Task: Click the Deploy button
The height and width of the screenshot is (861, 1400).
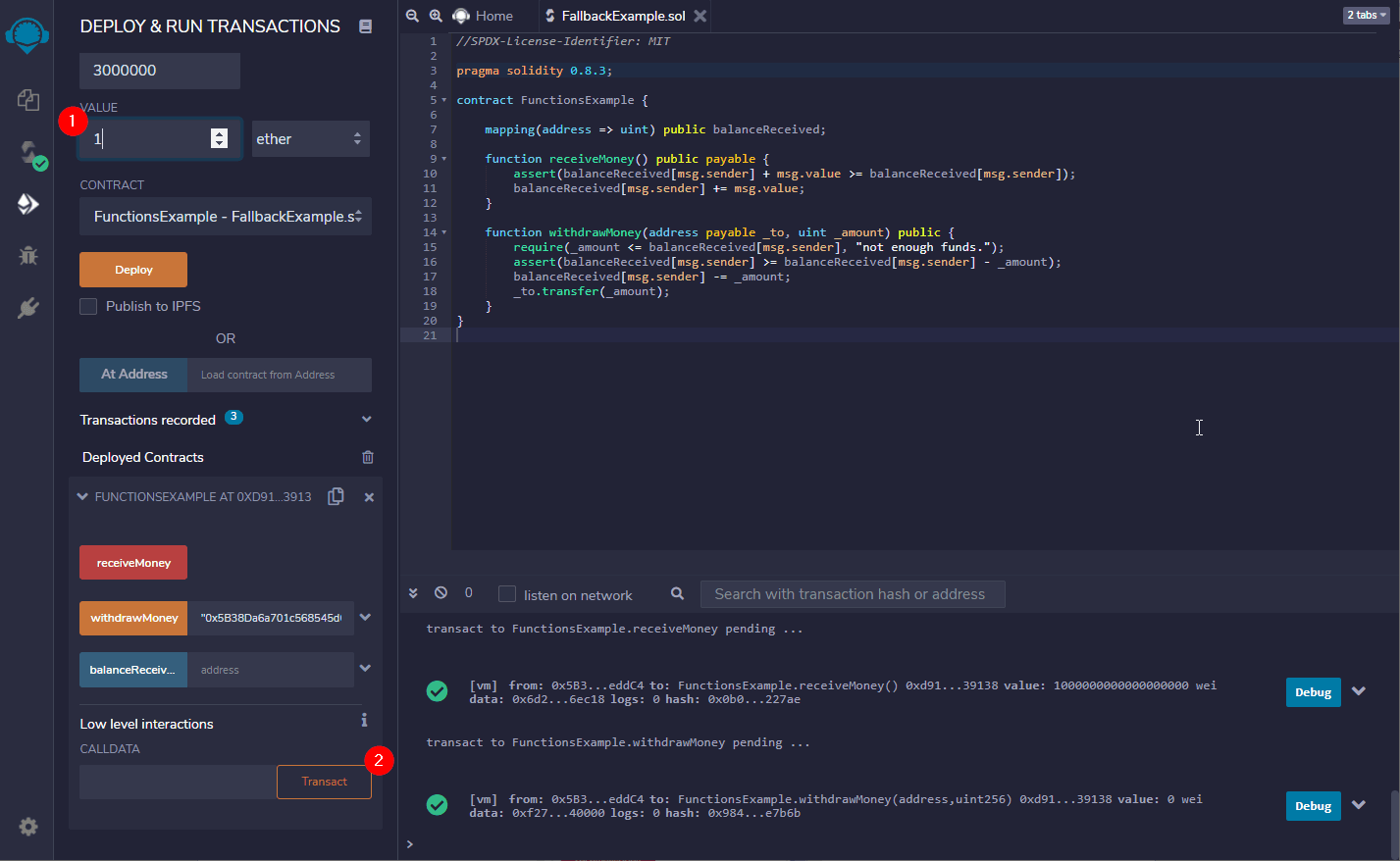Action: point(133,270)
